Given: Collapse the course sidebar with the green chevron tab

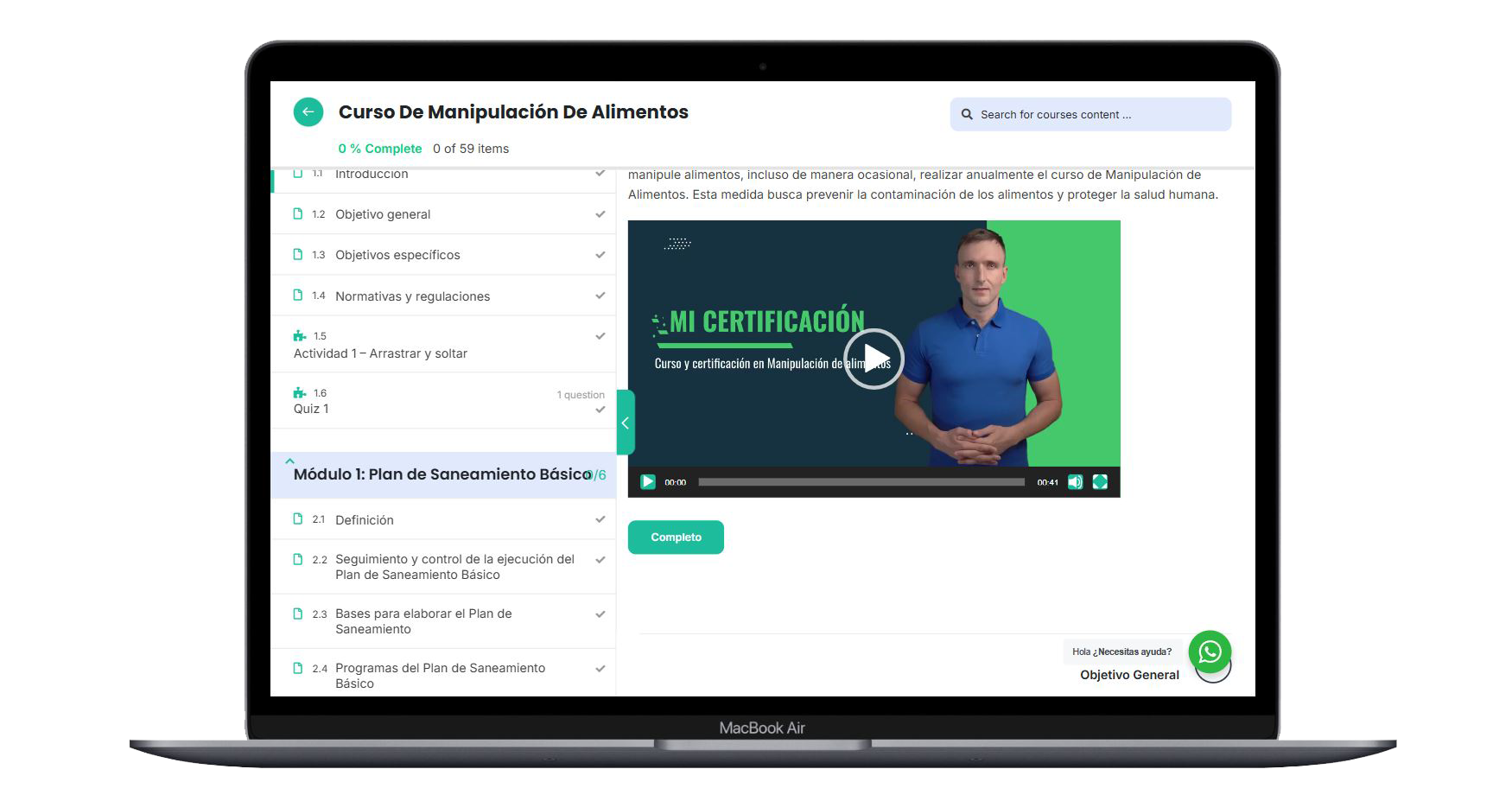Looking at the screenshot, I should [x=626, y=423].
